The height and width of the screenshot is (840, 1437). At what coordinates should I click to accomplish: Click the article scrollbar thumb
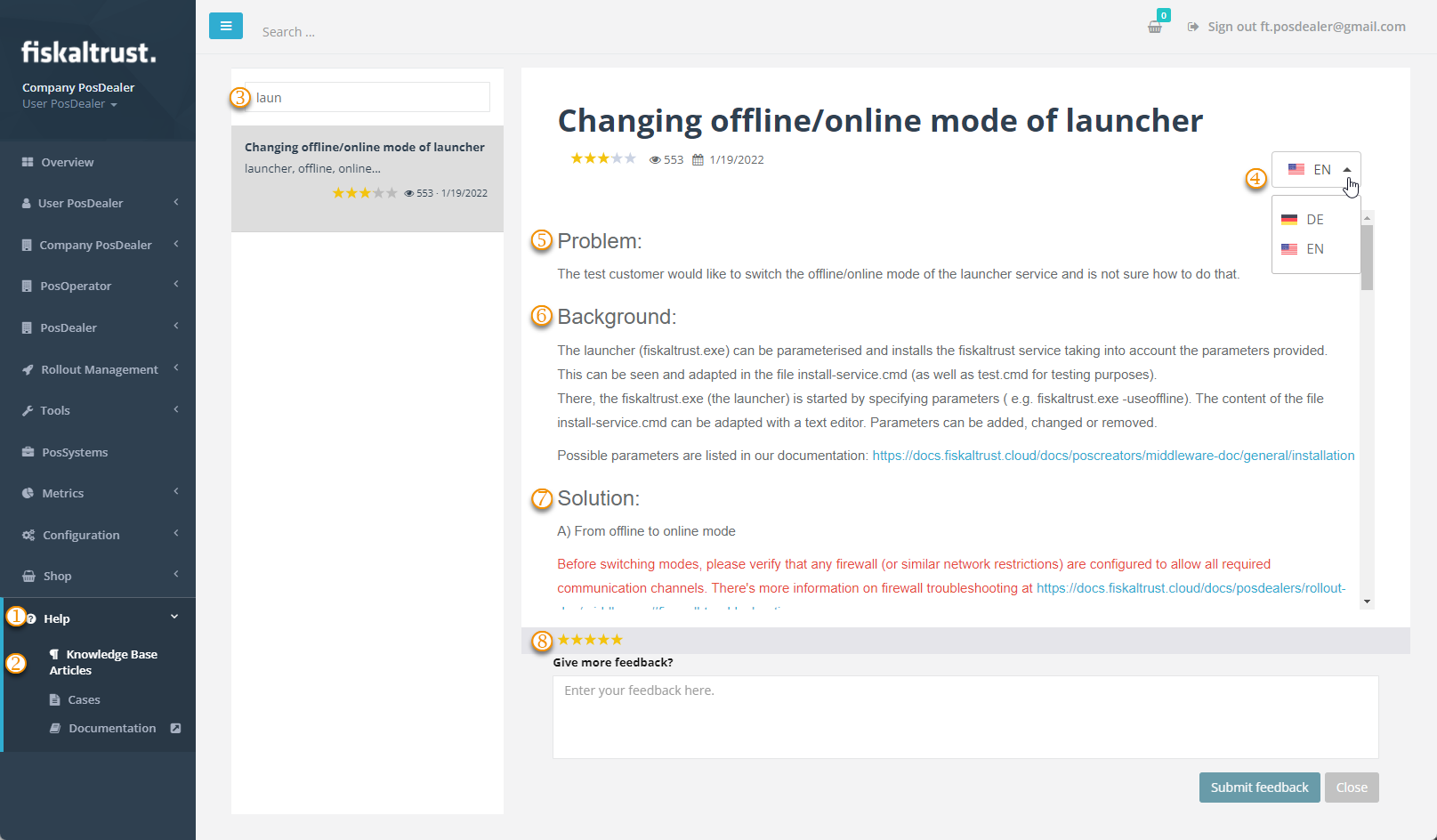1367,257
